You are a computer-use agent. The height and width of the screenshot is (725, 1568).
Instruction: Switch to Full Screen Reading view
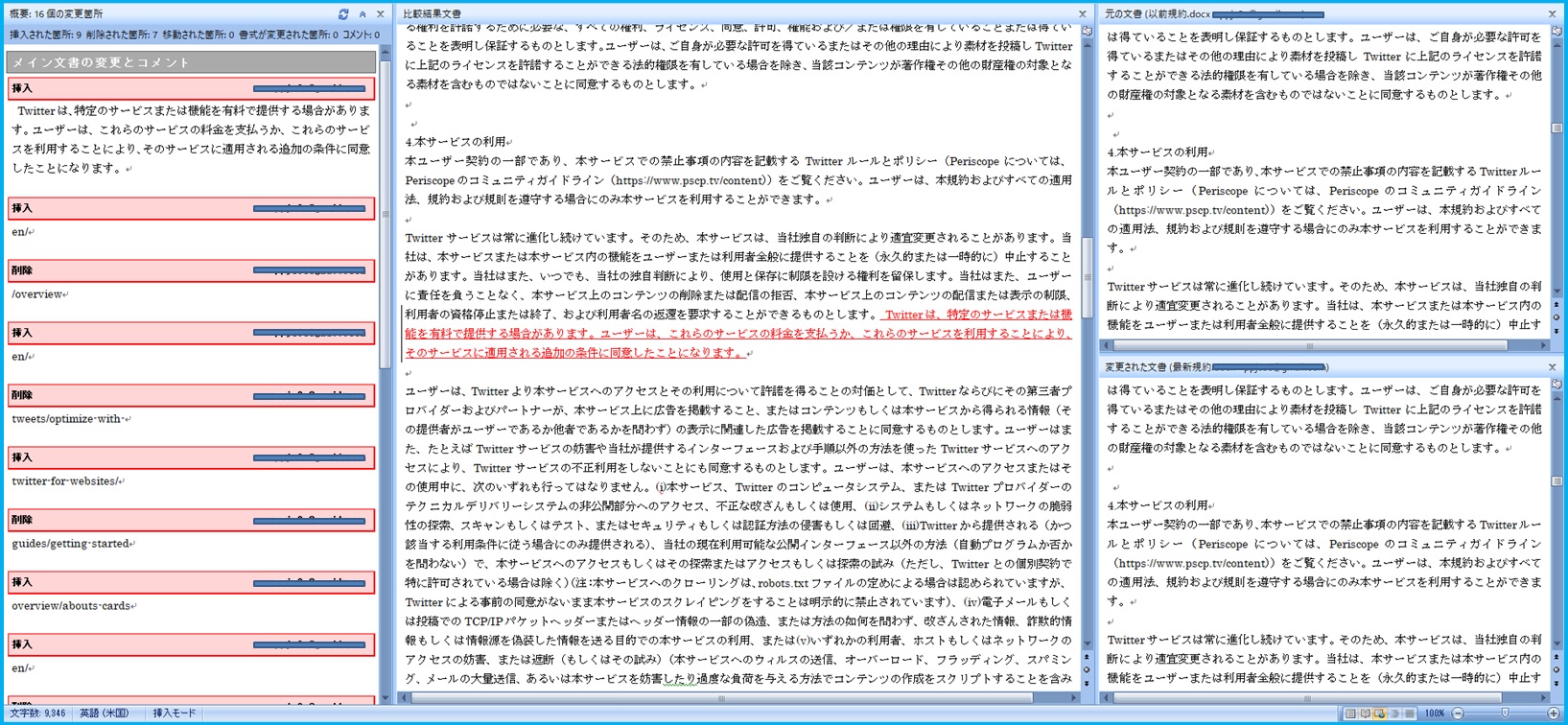[x=1365, y=713]
